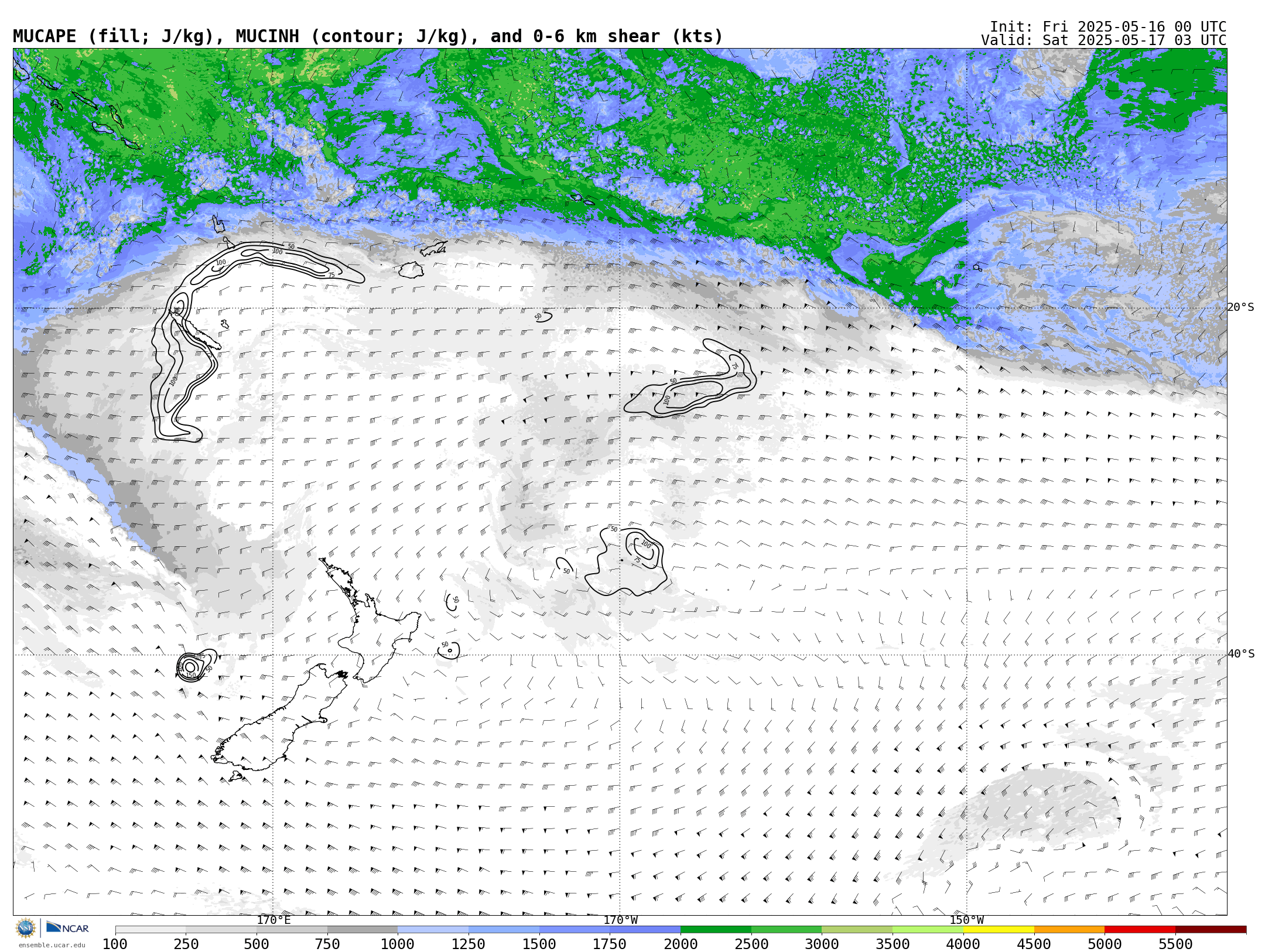
Task: Click the 170°W longitude label
Action: pos(620,920)
